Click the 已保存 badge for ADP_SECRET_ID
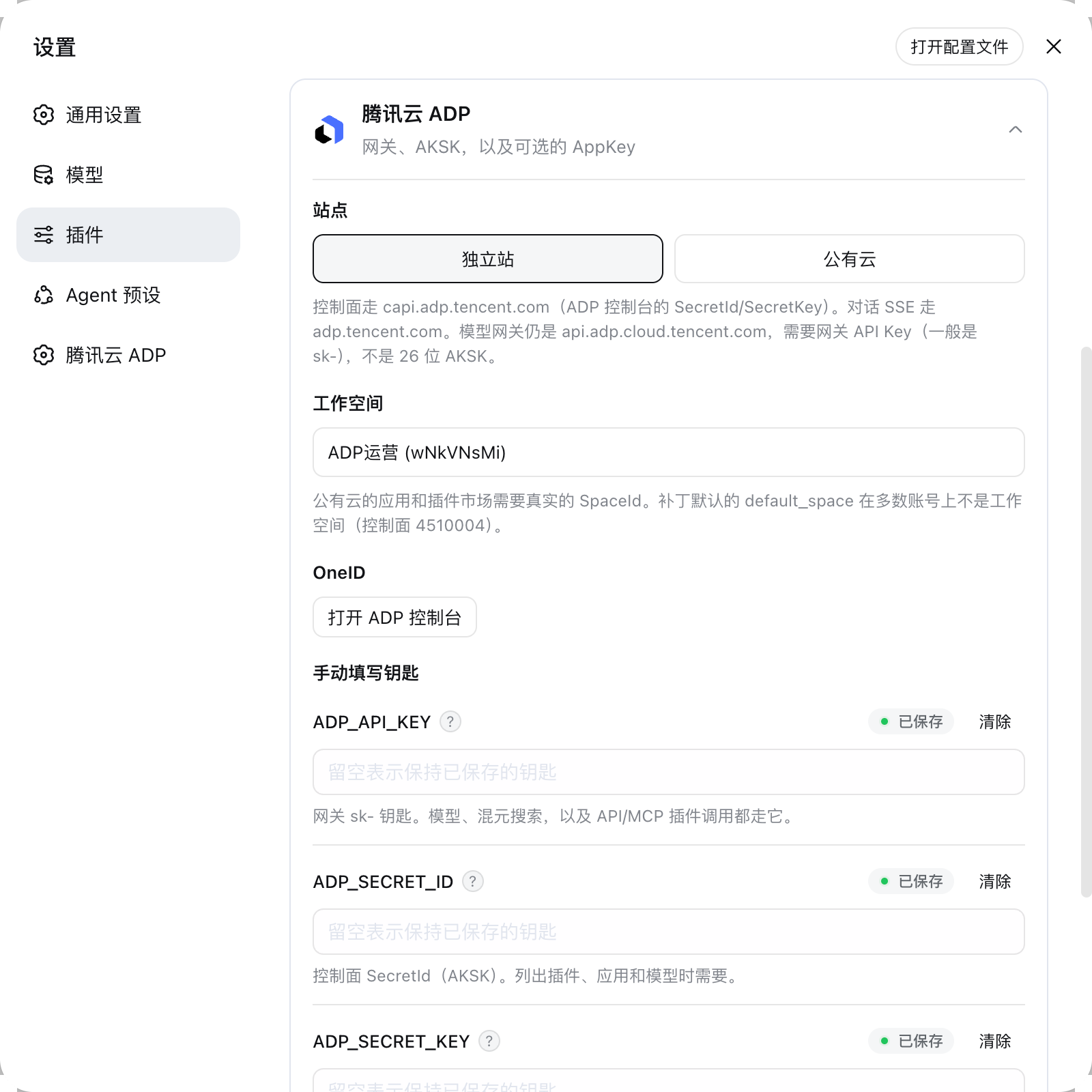Viewport: 1092px width, 1092px height. [x=911, y=881]
